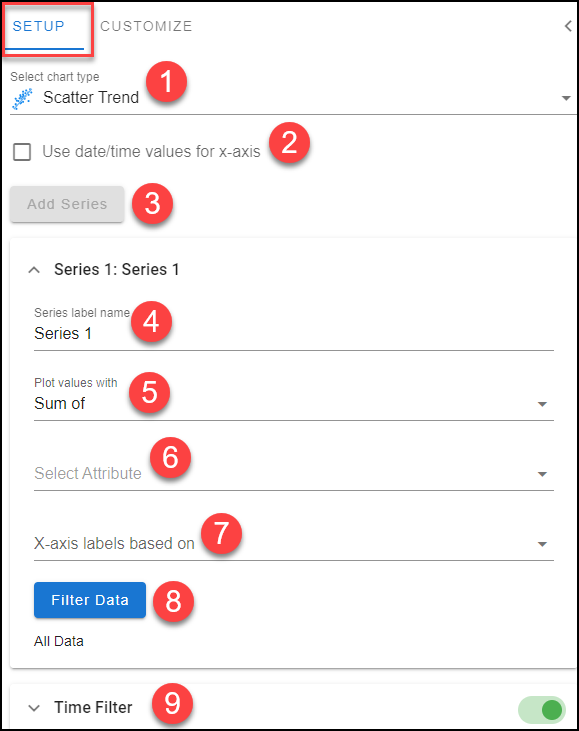The width and height of the screenshot is (579, 731).
Task: Collapse the Series 1 section chevron
Action: [34, 270]
